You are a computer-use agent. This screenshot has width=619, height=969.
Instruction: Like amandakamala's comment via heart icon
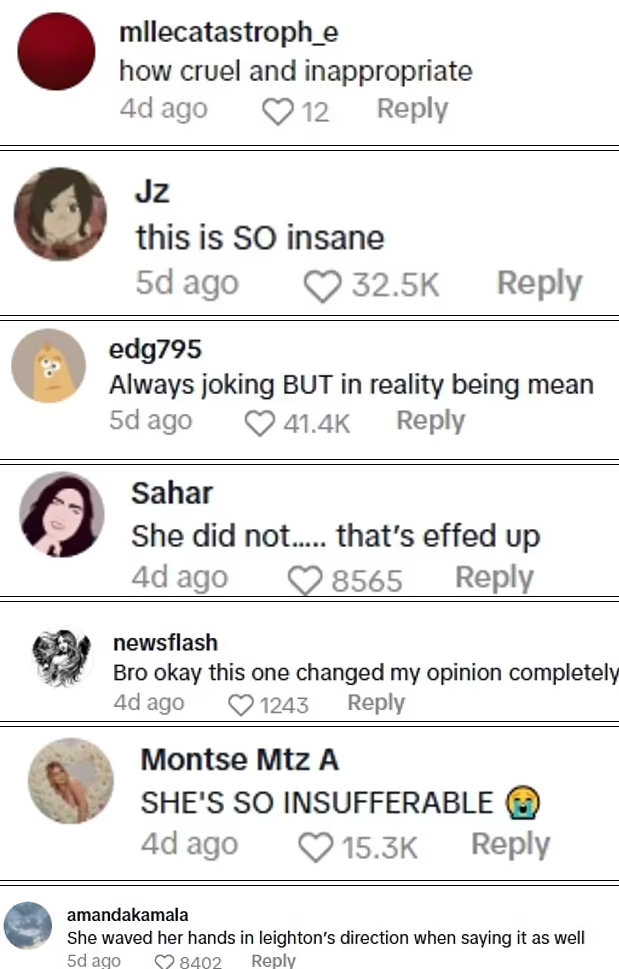165,962
